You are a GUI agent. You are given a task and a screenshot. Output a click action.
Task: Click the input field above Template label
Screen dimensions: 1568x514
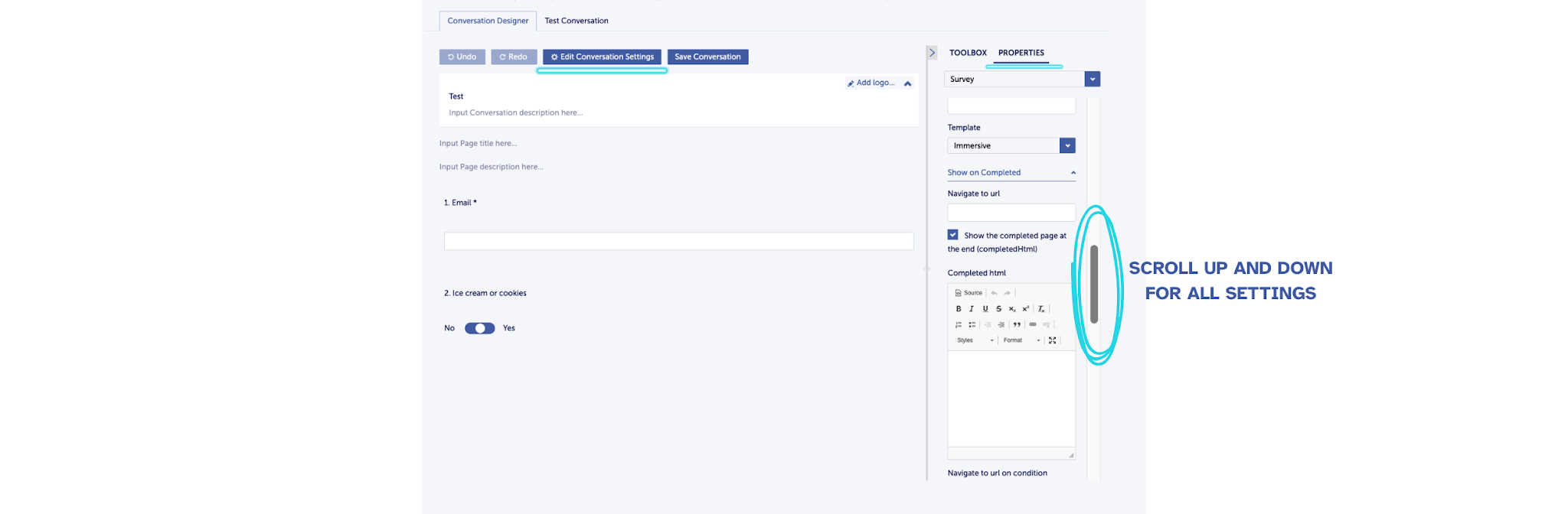[1011, 106]
